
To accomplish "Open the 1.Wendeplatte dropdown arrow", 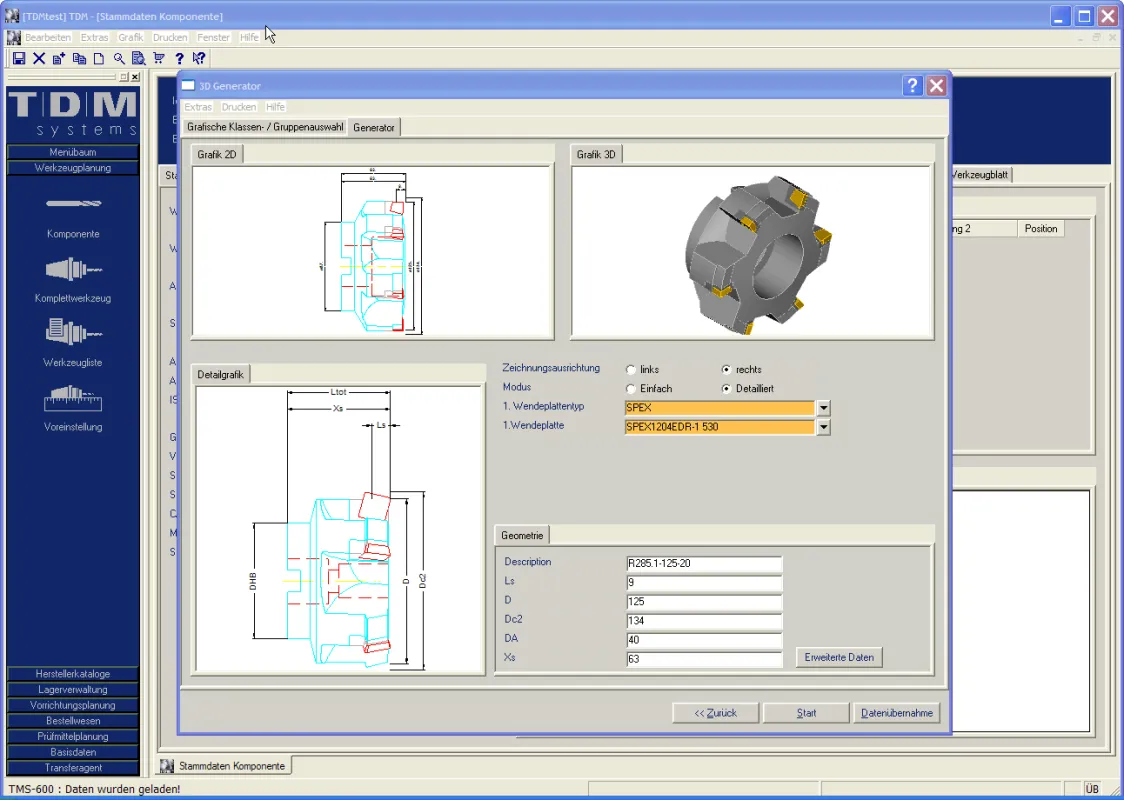I will [x=823, y=427].
